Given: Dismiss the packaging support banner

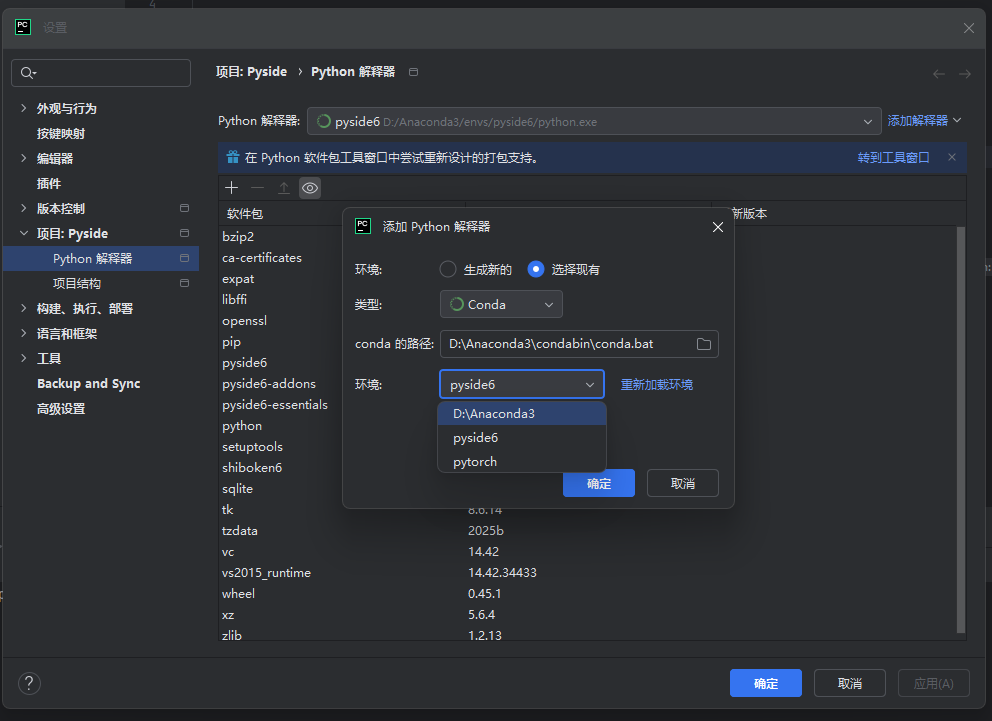Looking at the screenshot, I should tap(952, 157).
